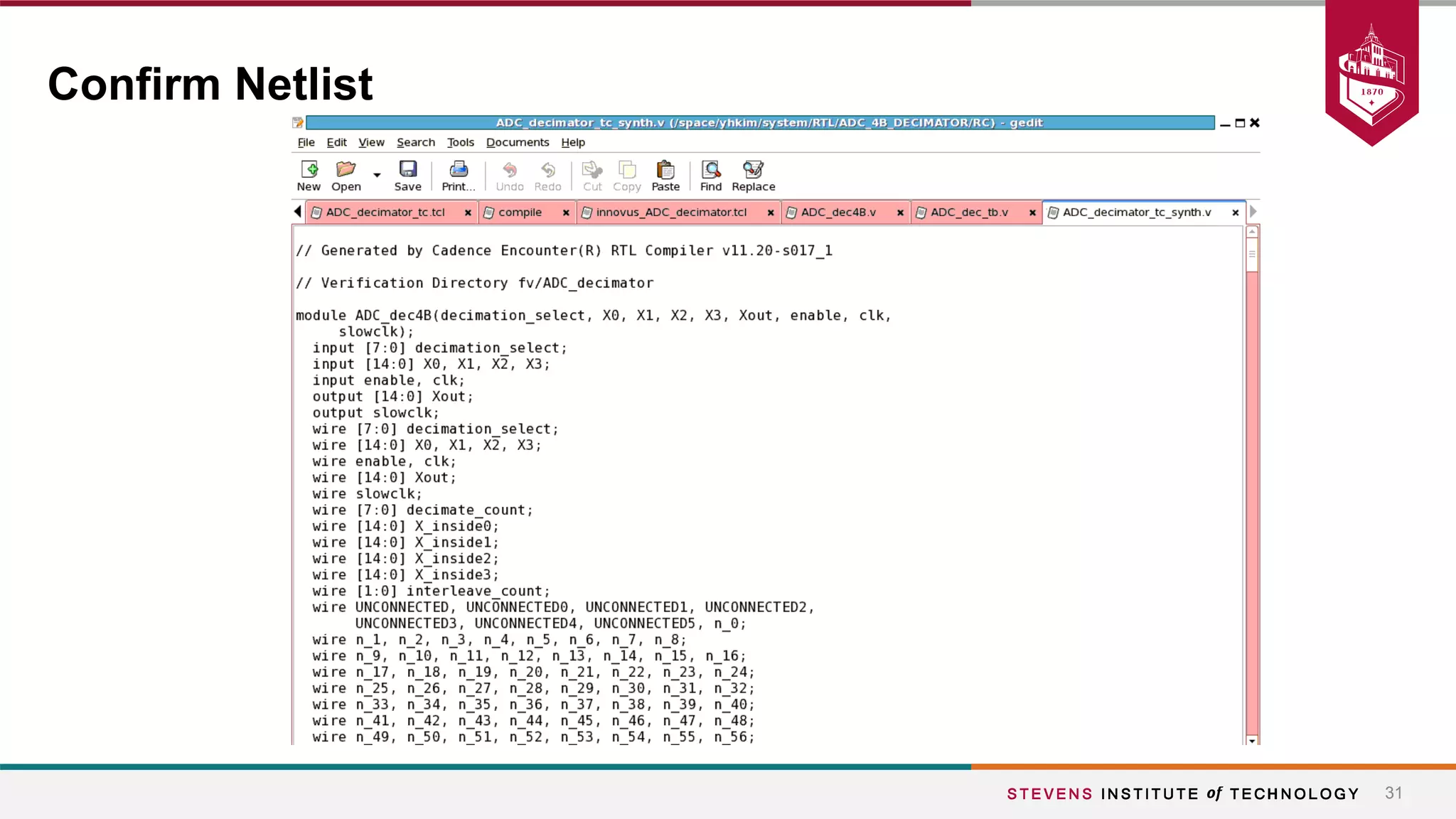The image size is (1456, 819).
Task: Open the Documents menu
Action: pyautogui.click(x=517, y=142)
